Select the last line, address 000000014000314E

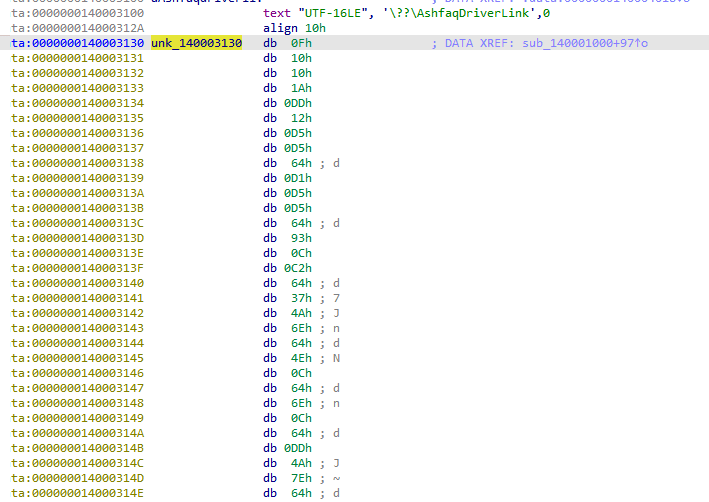point(78,492)
